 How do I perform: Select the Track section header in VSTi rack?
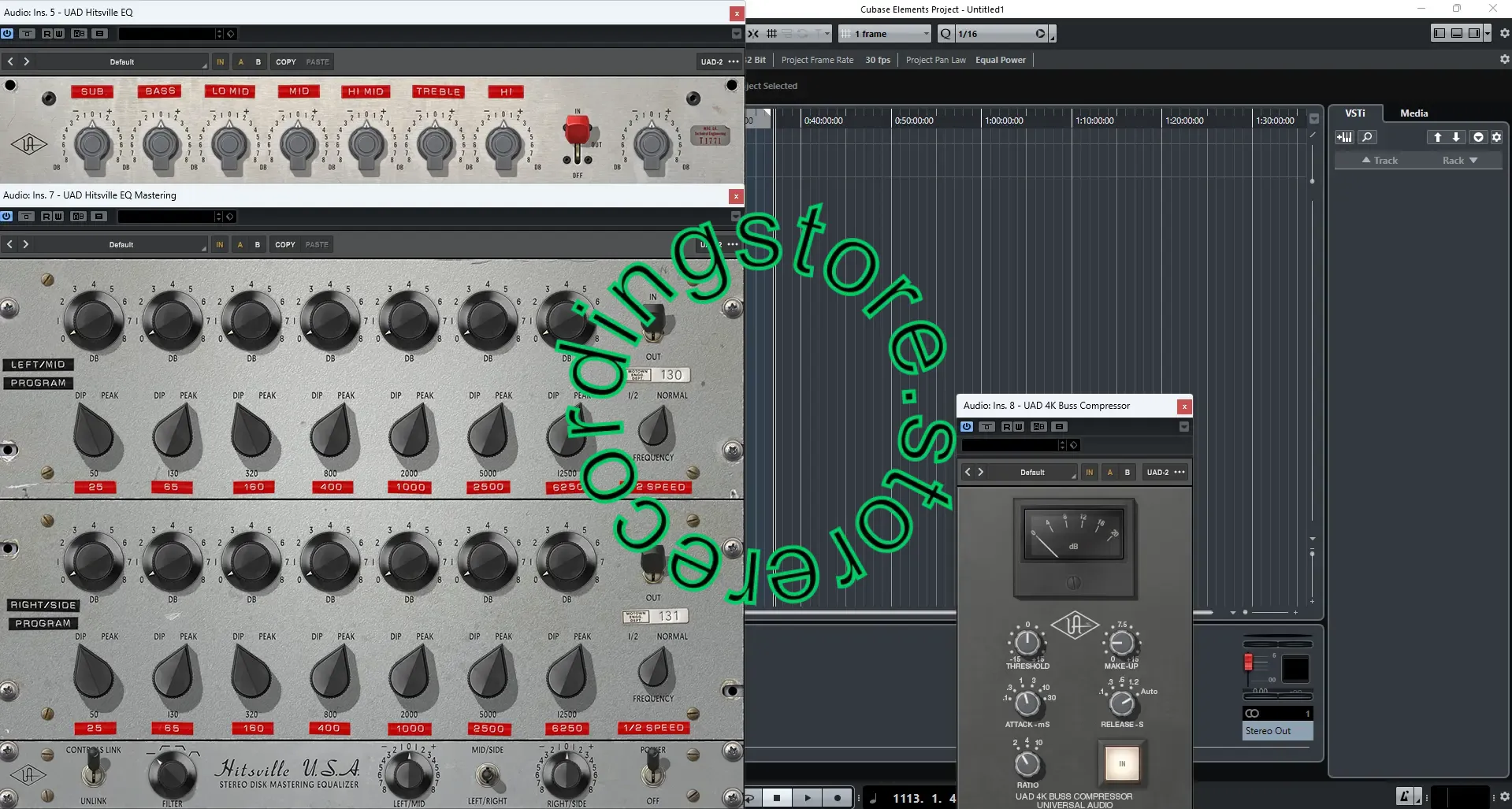tap(1380, 160)
